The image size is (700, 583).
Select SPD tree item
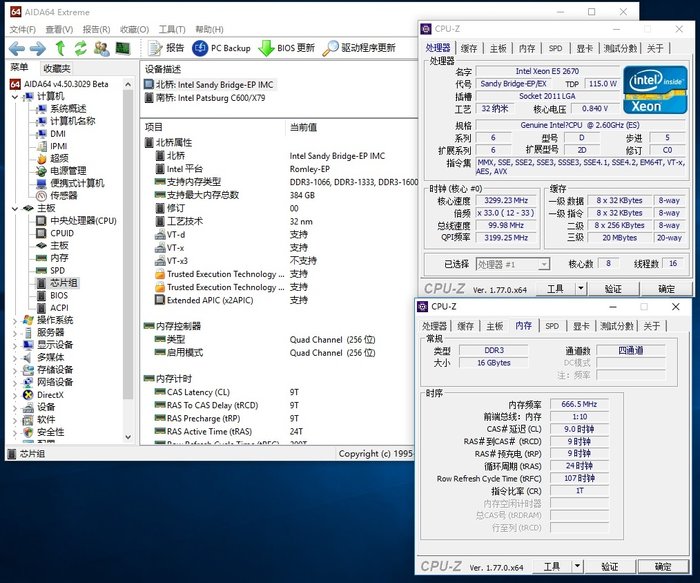coord(57,270)
